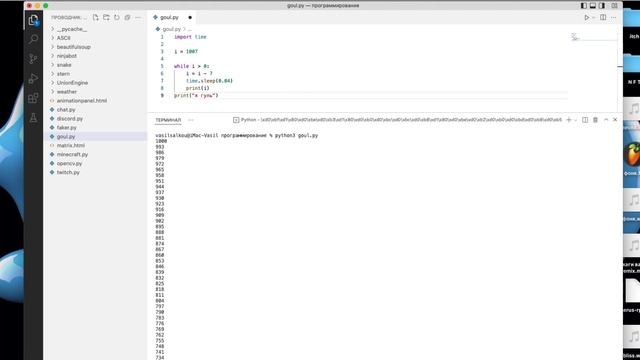Open editor more actions ellipsis
This screenshot has width=640, height=360.
coord(613,18)
